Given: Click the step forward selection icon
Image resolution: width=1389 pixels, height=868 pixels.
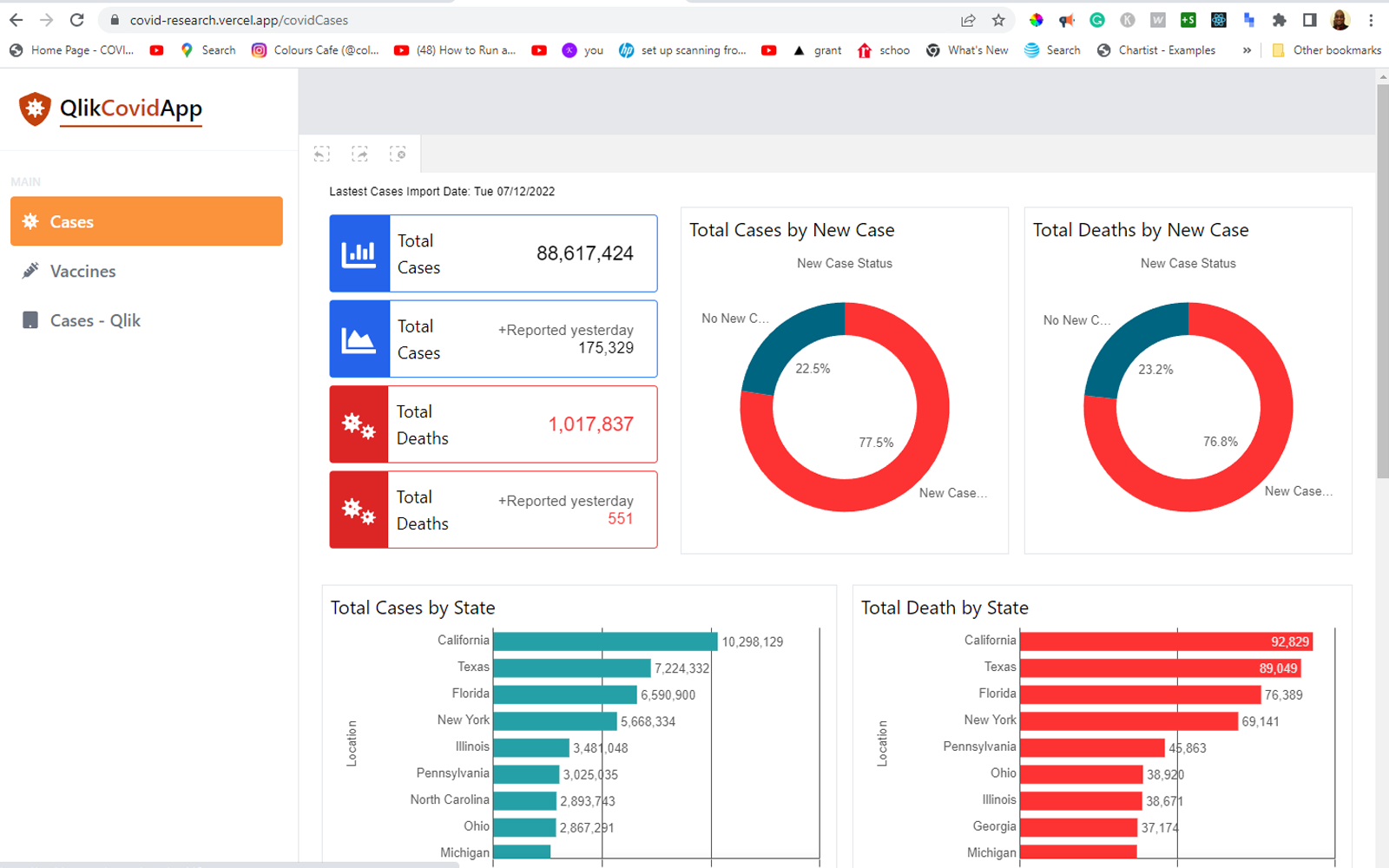Looking at the screenshot, I should pos(359,154).
